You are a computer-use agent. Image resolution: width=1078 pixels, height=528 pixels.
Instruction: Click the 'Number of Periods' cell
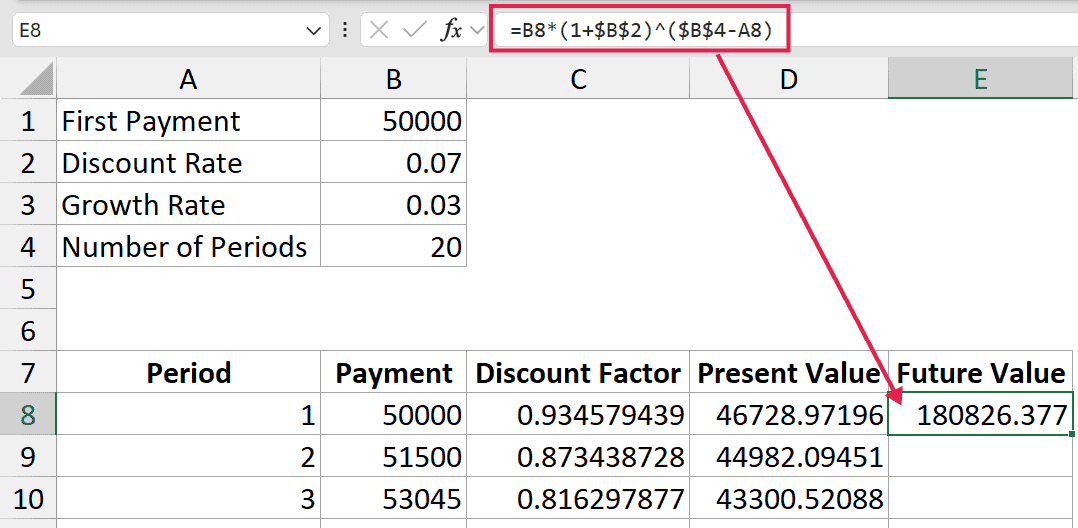[x=188, y=248]
